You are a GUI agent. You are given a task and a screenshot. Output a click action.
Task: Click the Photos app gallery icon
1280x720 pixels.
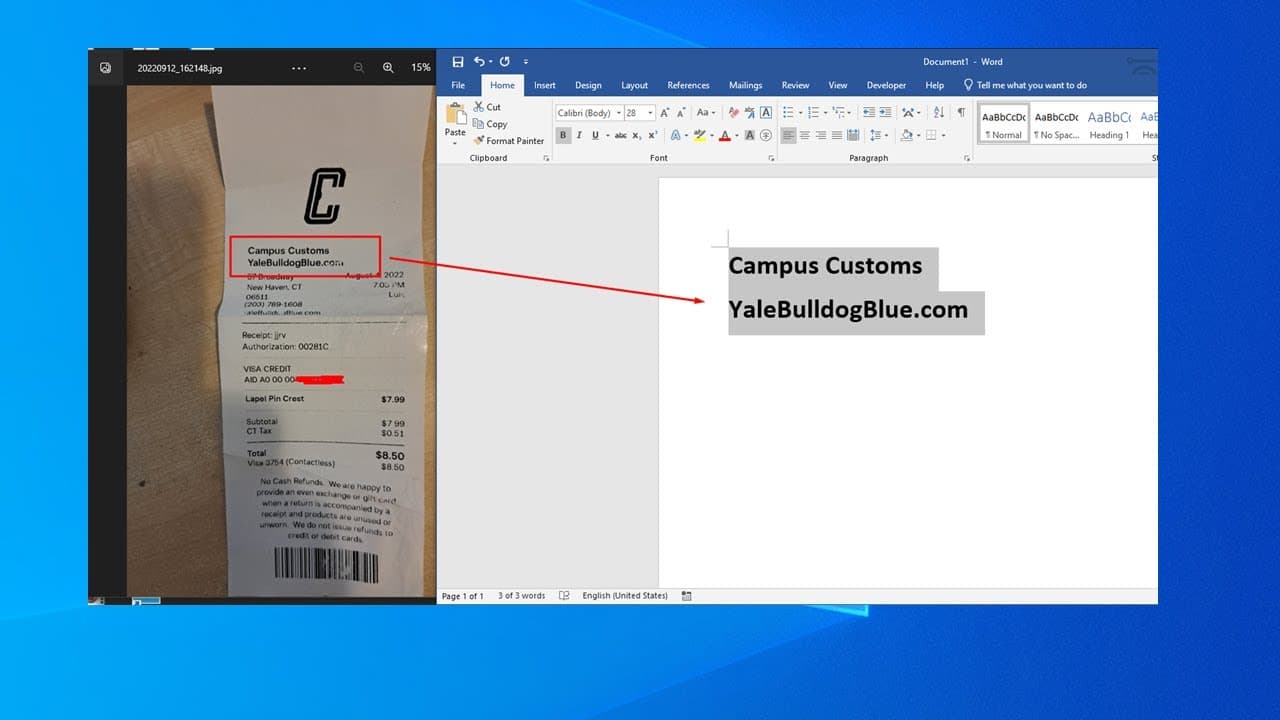click(106, 68)
